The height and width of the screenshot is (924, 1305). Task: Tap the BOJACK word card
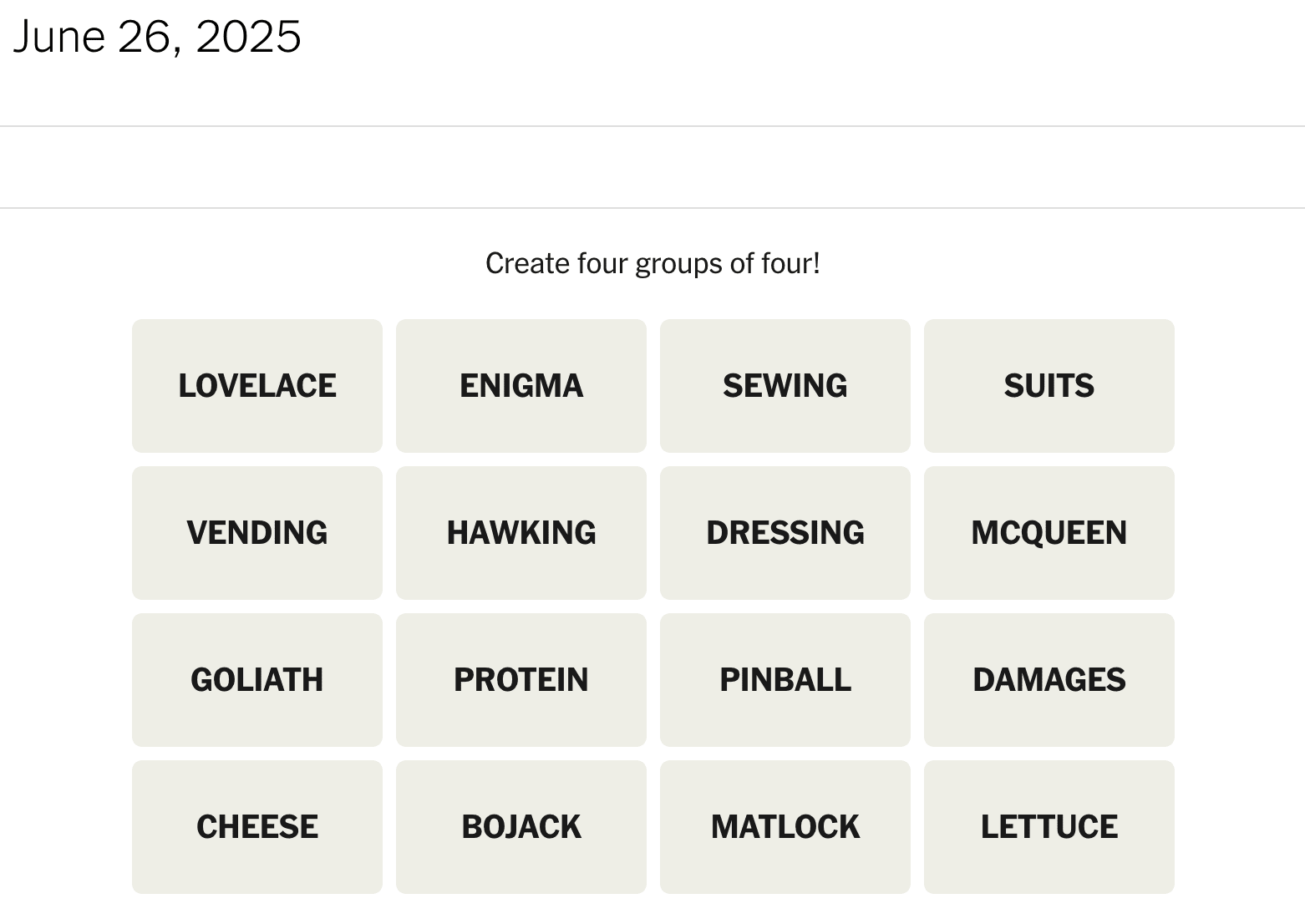coord(521,827)
